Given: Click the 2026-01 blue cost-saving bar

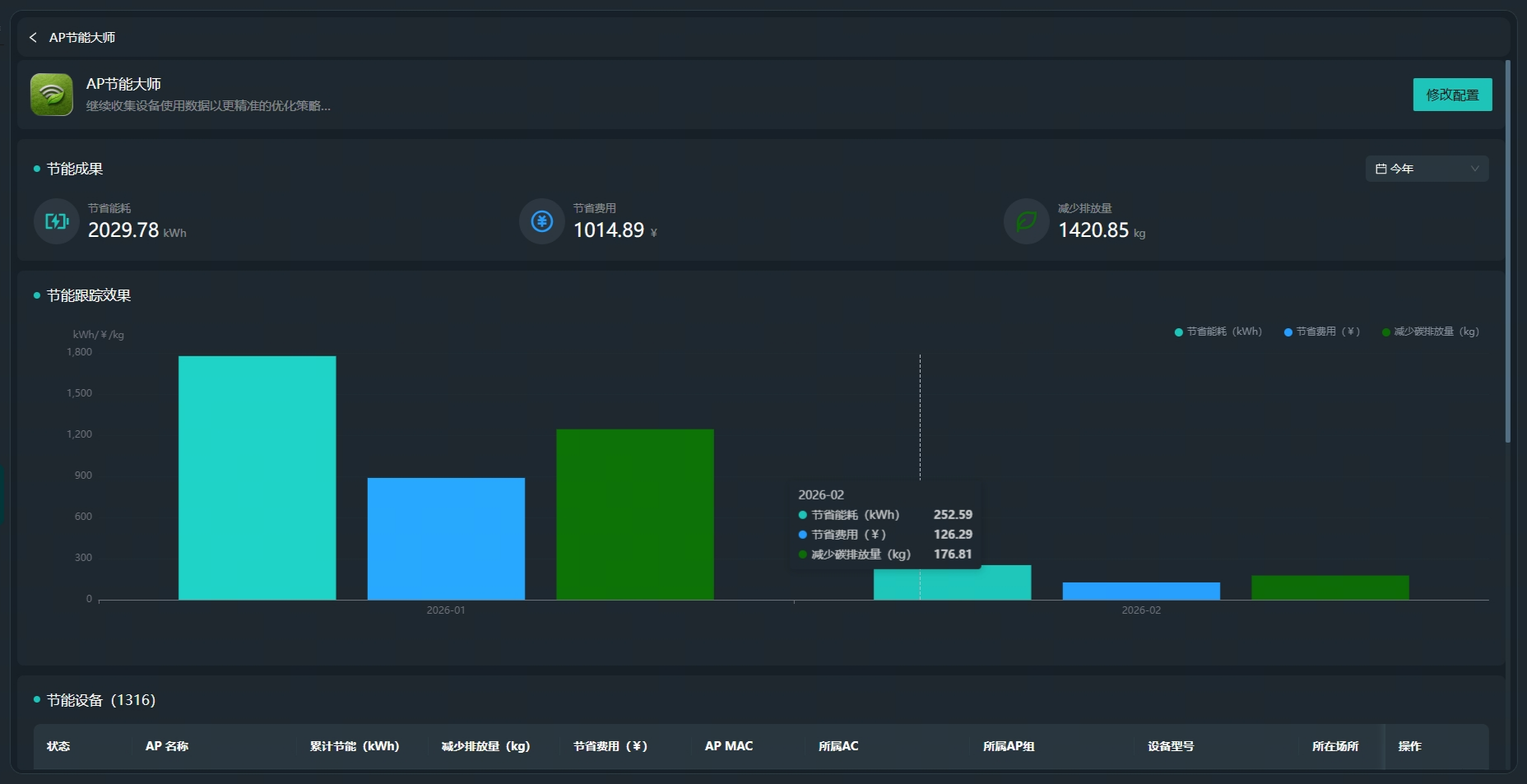Looking at the screenshot, I should coord(446,538).
